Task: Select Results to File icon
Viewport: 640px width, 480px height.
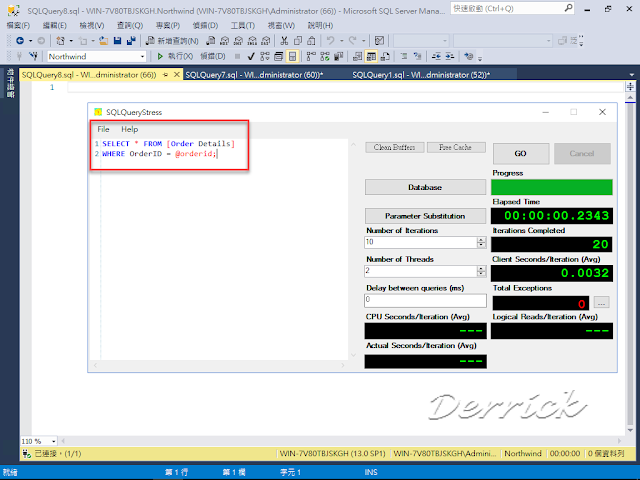Action: pos(385,56)
